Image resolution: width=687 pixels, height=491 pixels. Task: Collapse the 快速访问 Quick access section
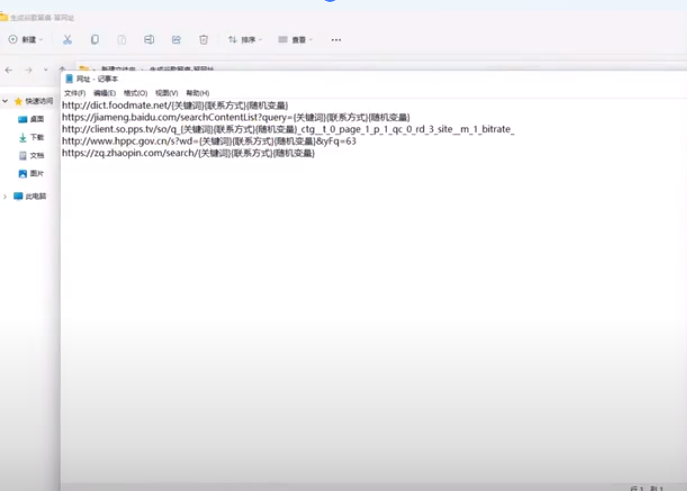point(5,101)
